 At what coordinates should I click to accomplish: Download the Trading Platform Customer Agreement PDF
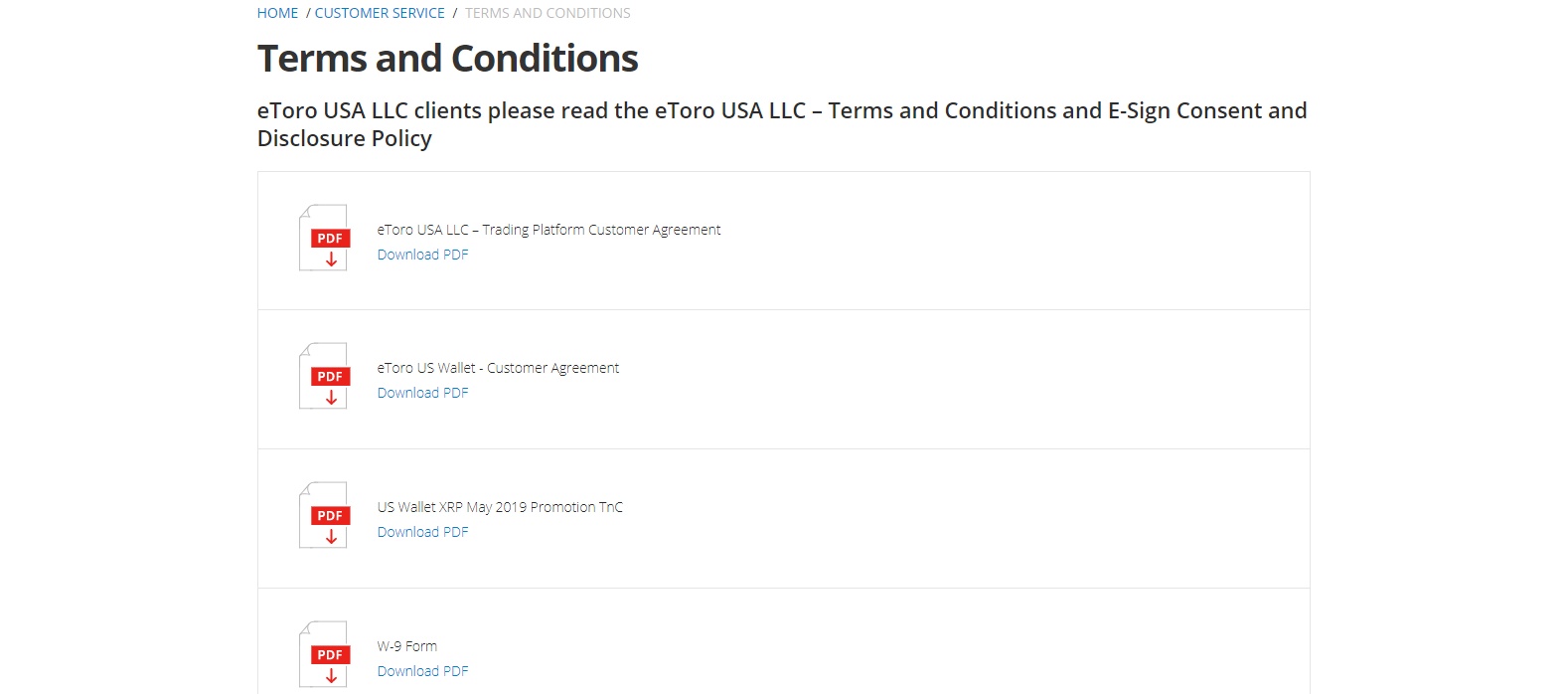(422, 254)
